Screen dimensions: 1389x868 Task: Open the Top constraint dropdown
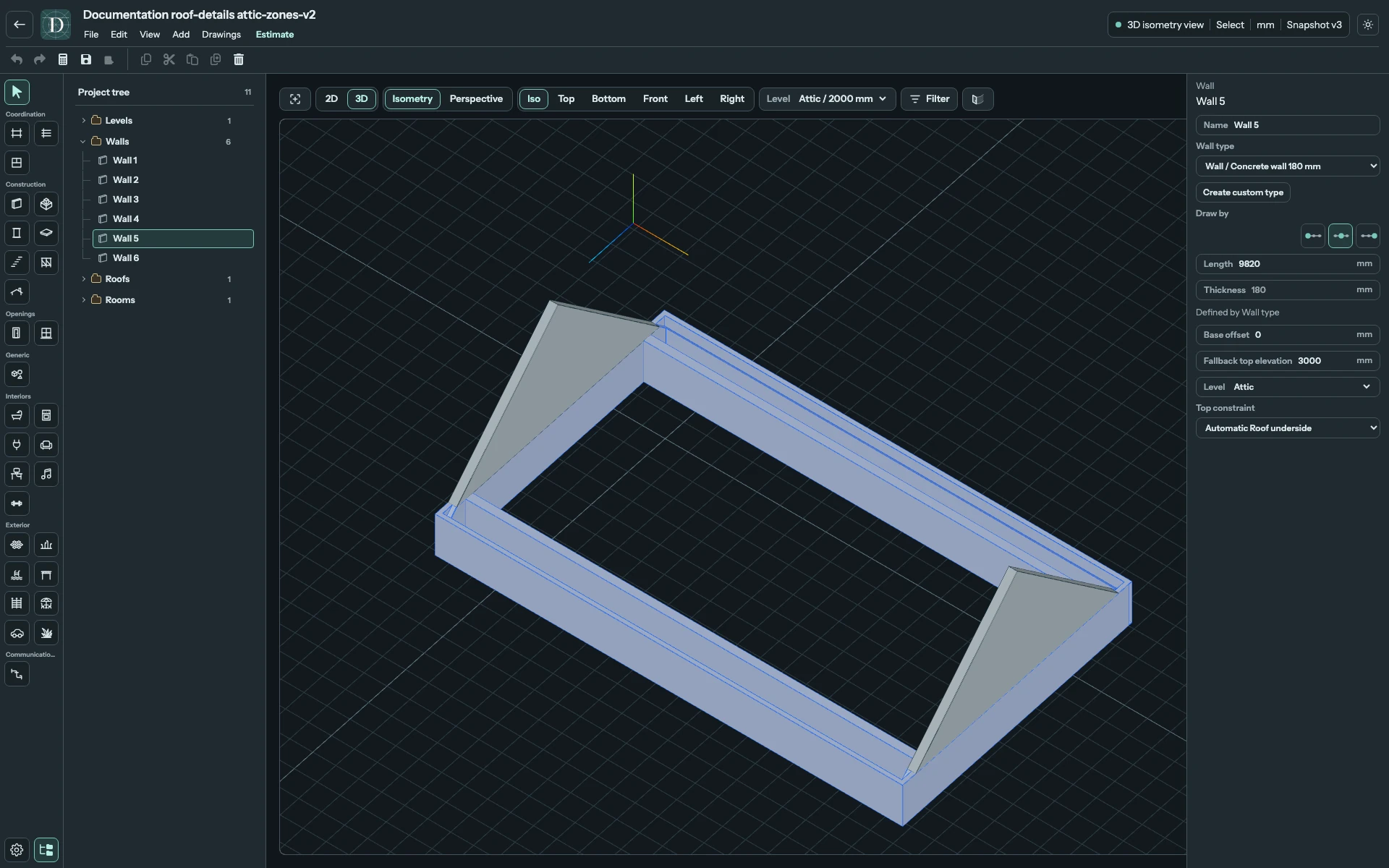[x=1288, y=428]
